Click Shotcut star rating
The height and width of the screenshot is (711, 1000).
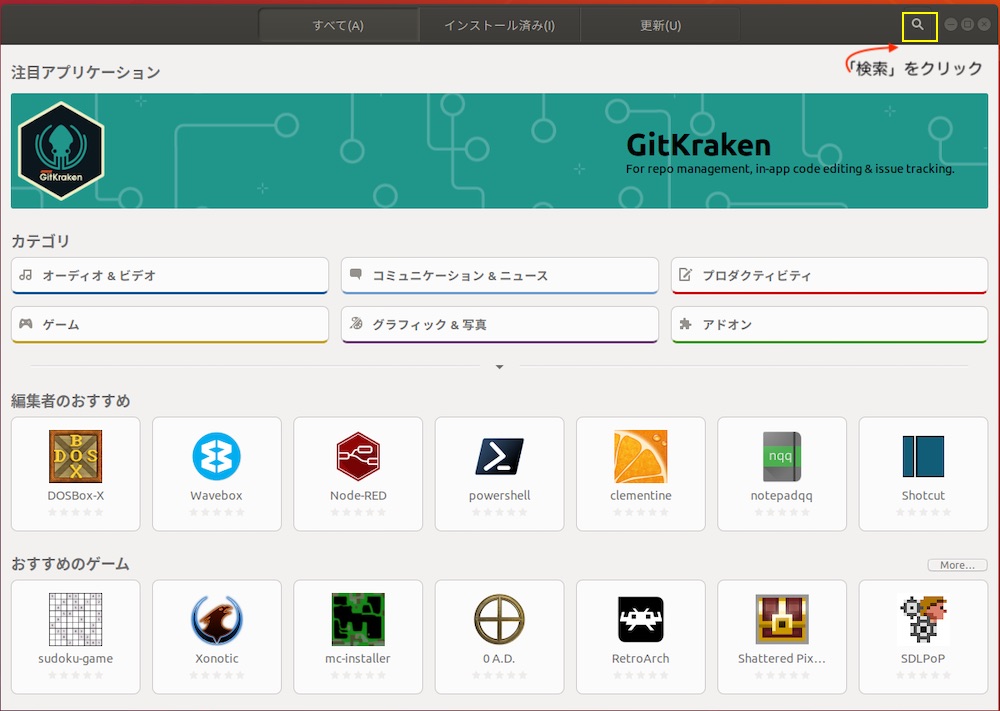pyautogui.click(x=923, y=512)
